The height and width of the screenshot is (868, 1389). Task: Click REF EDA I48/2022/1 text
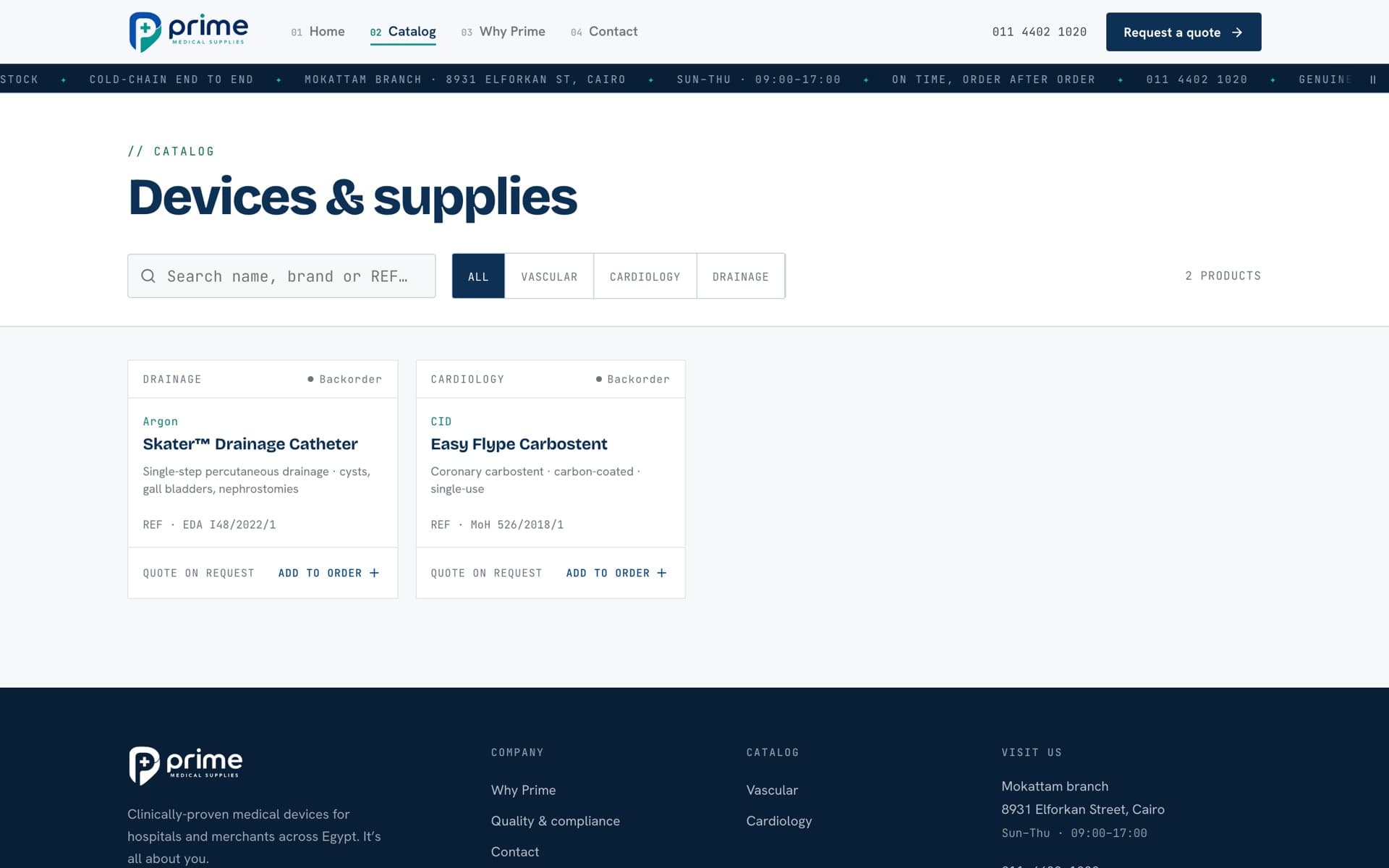pyautogui.click(x=209, y=524)
